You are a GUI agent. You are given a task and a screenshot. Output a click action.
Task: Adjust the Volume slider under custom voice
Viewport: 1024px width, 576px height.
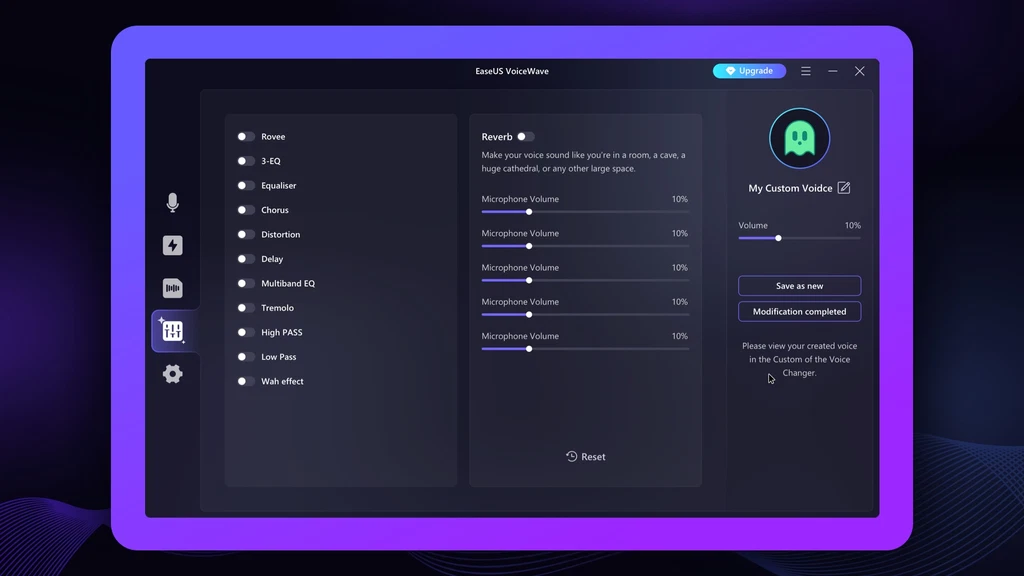point(778,238)
